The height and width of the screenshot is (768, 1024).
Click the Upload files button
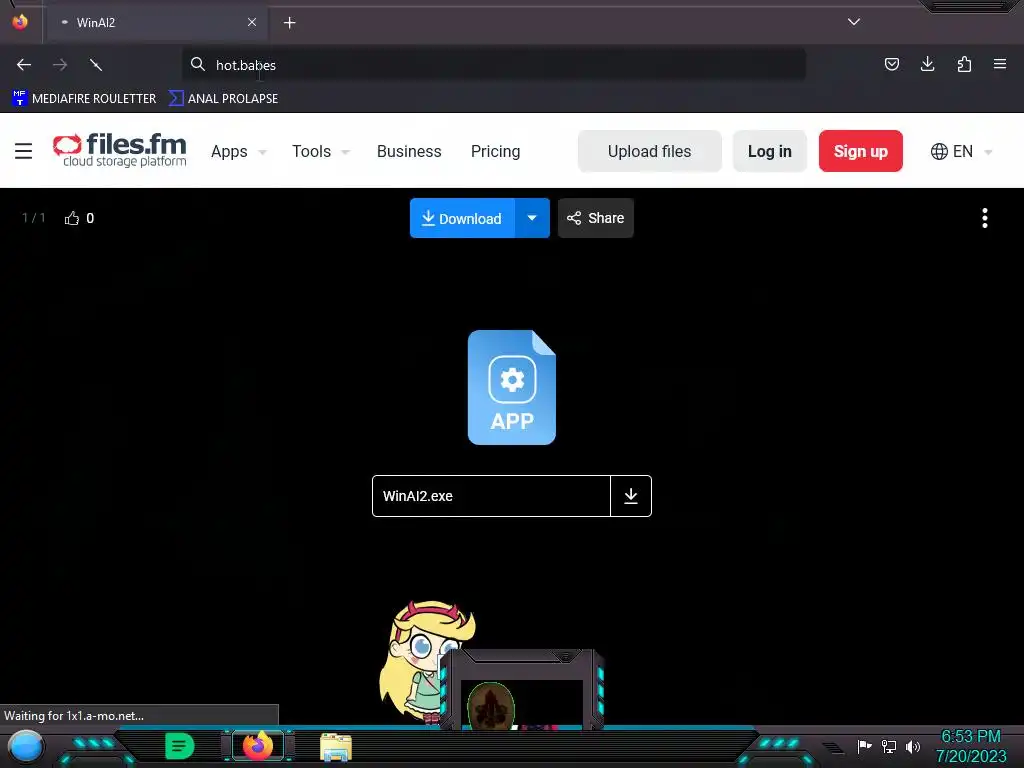(649, 151)
